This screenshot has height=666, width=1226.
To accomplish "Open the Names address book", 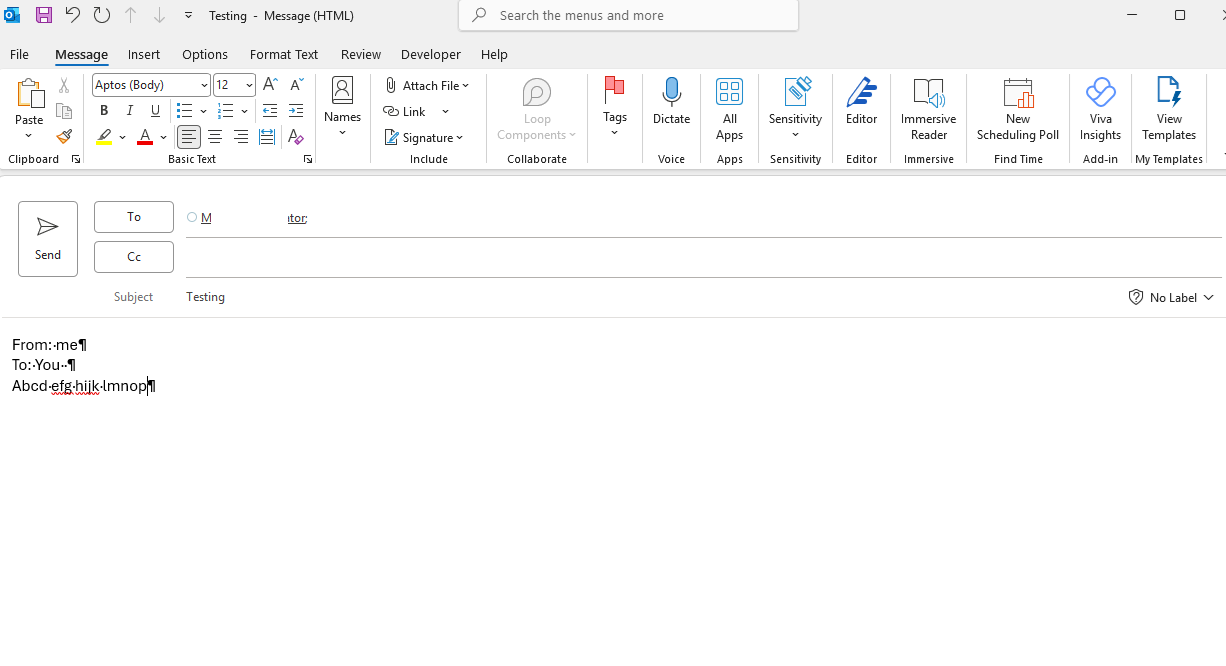I will [x=342, y=106].
